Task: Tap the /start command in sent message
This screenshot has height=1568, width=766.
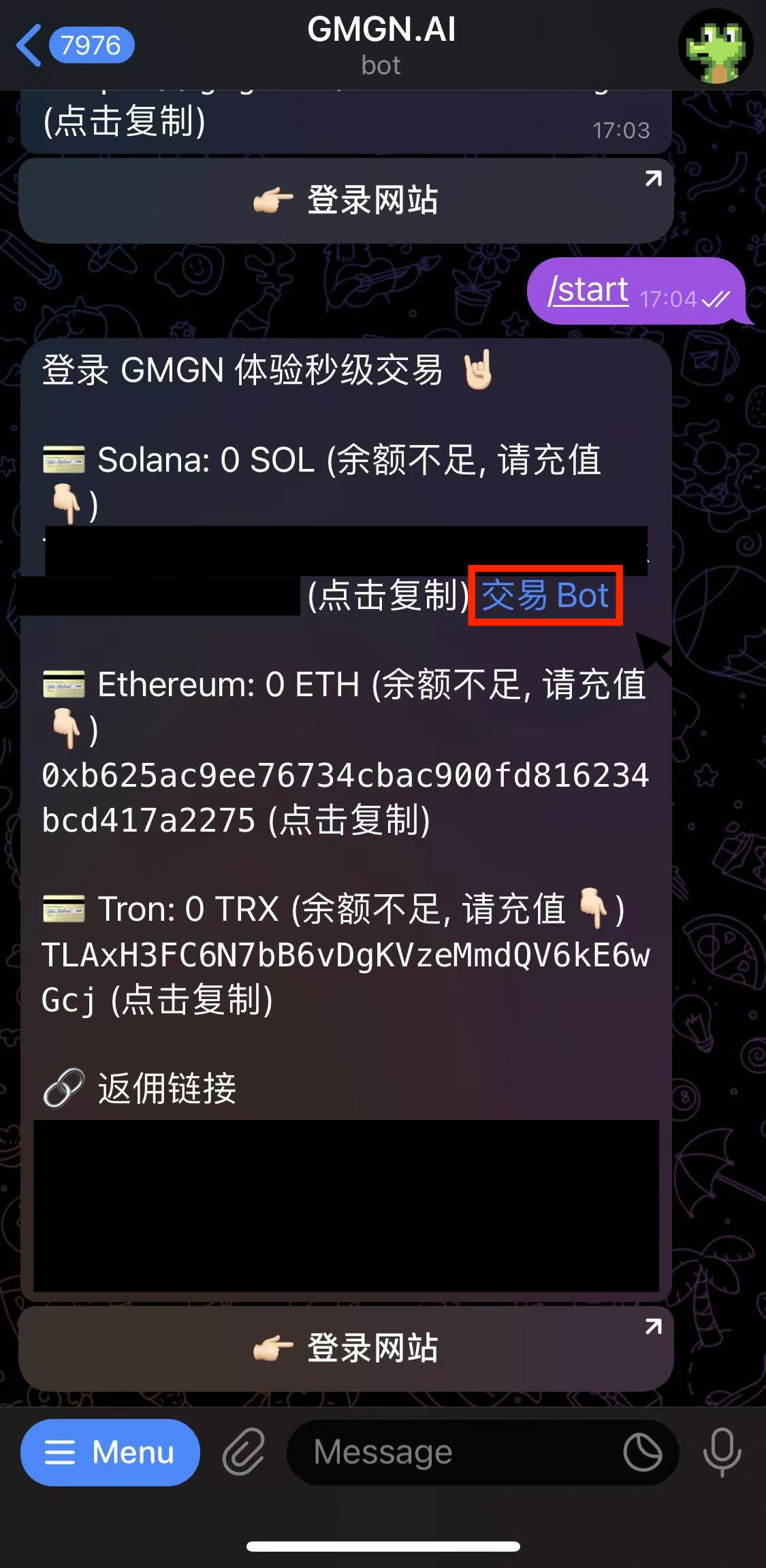Action: (x=588, y=290)
